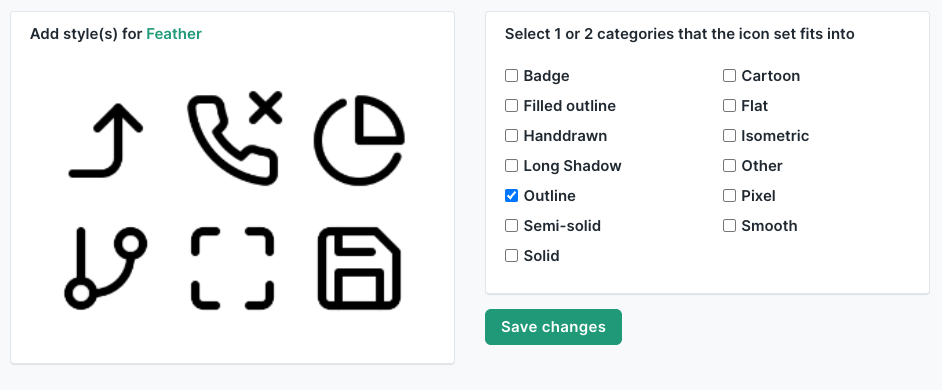The height and width of the screenshot is (390, 942).
Task: Check the Pixel style checkbox
Action: [729, 196]
